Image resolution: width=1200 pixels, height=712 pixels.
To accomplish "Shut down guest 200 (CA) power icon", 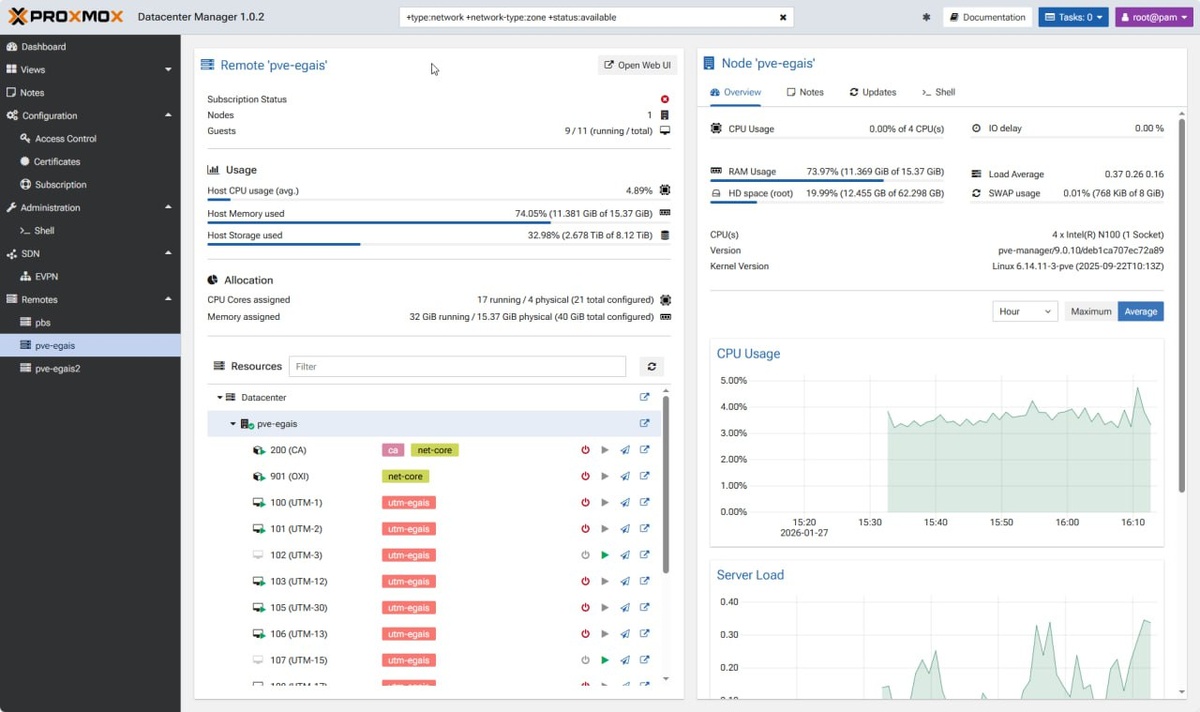I will click(586, 450).
